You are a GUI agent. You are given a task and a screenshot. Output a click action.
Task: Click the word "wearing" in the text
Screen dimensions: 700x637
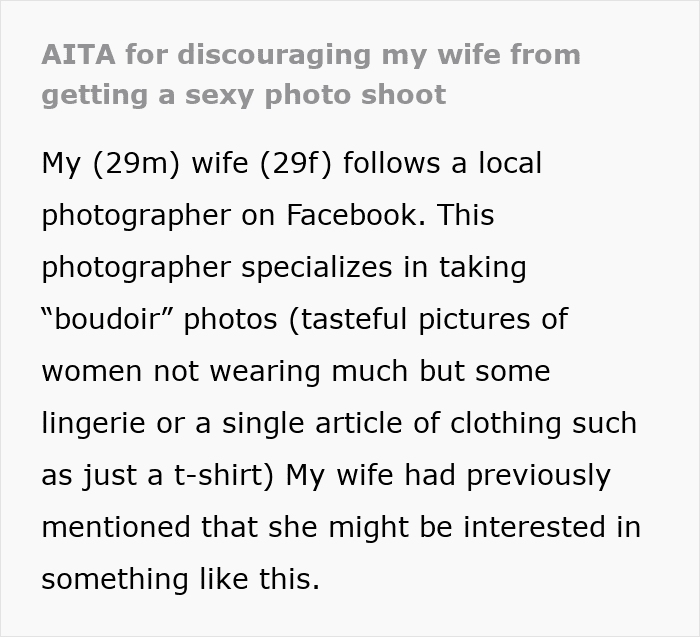[265, 373]
